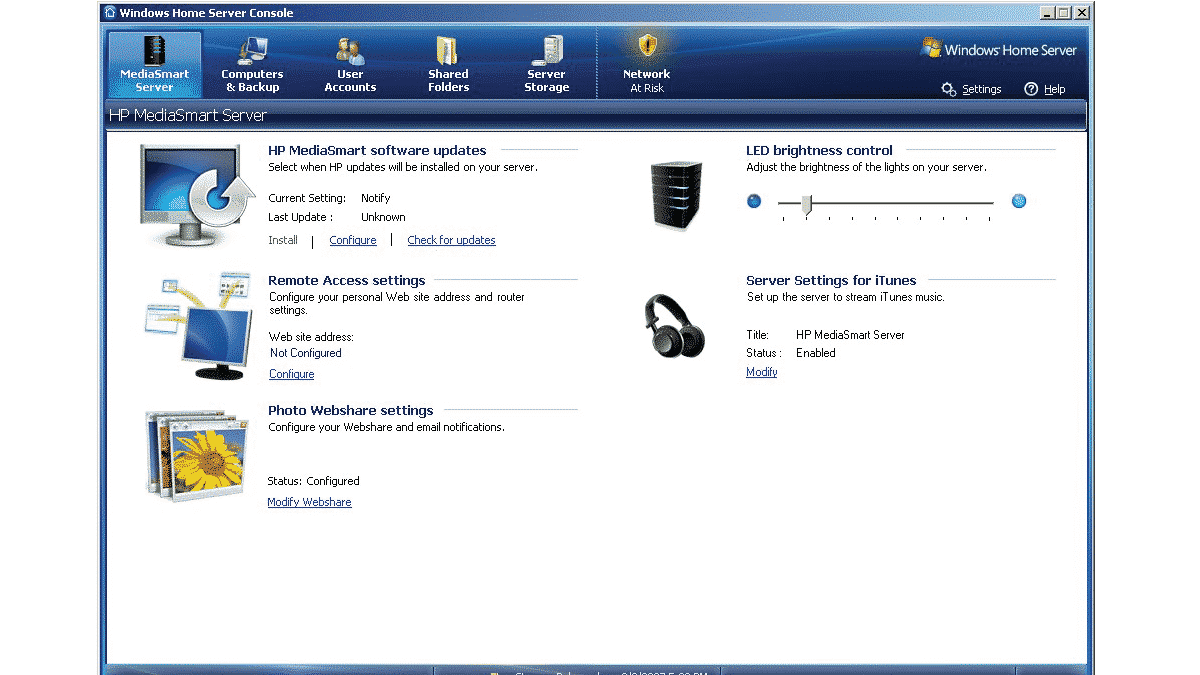Click the dim LED icon left of slider
1200x675 pixels.
(x=754, y=201)
